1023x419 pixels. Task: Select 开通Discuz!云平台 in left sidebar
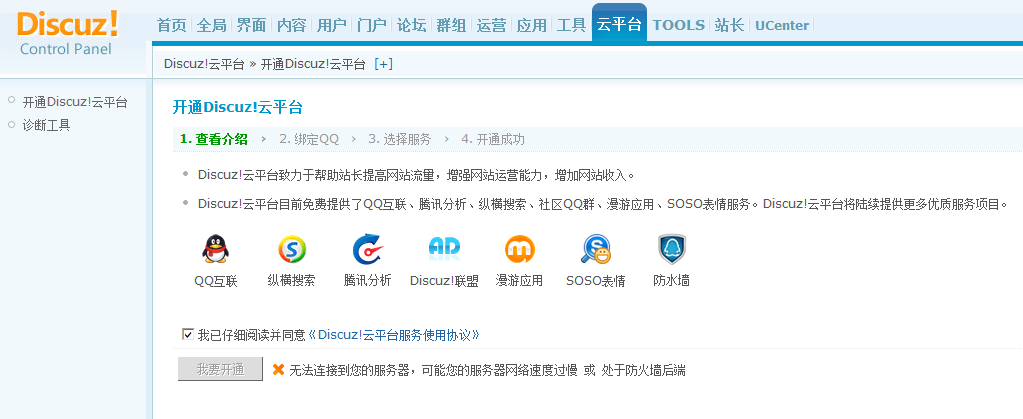click(x=74, y=102)
